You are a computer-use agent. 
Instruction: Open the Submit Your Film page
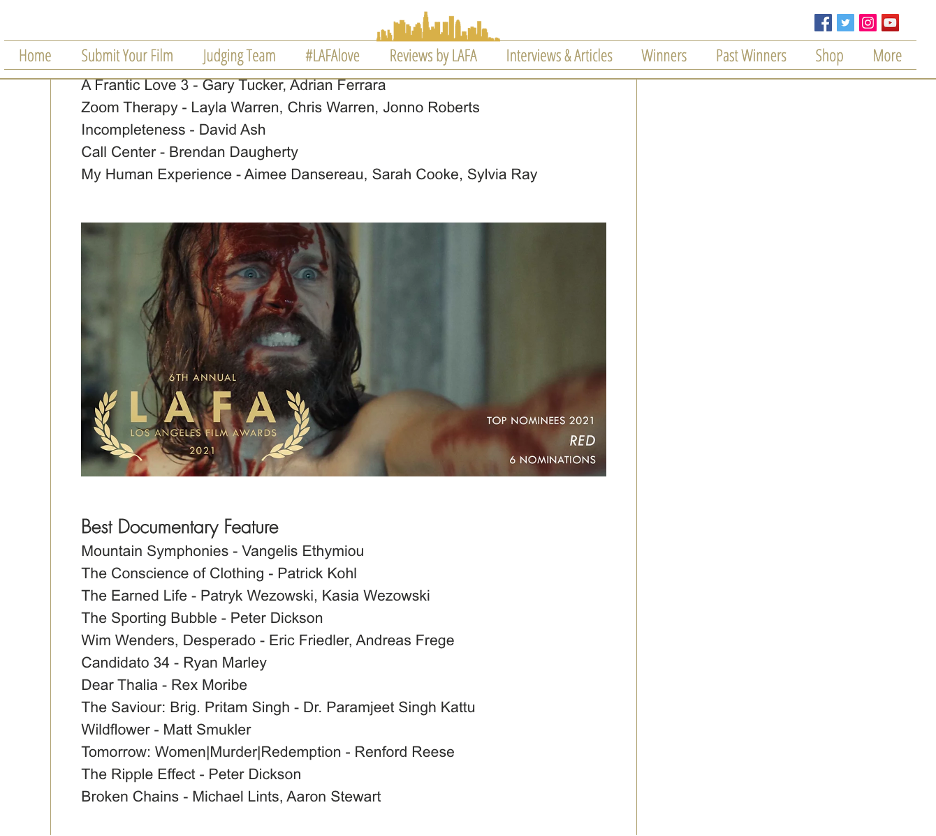[x=127, y=56]
